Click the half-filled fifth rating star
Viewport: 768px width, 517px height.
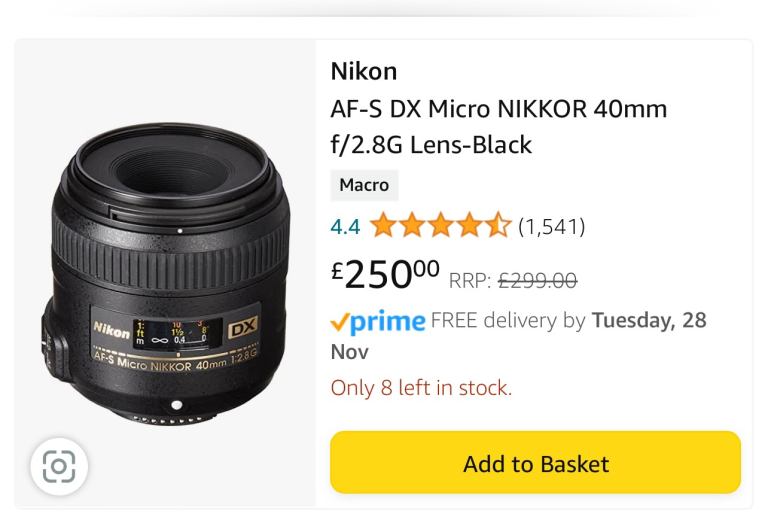(497, 227)
